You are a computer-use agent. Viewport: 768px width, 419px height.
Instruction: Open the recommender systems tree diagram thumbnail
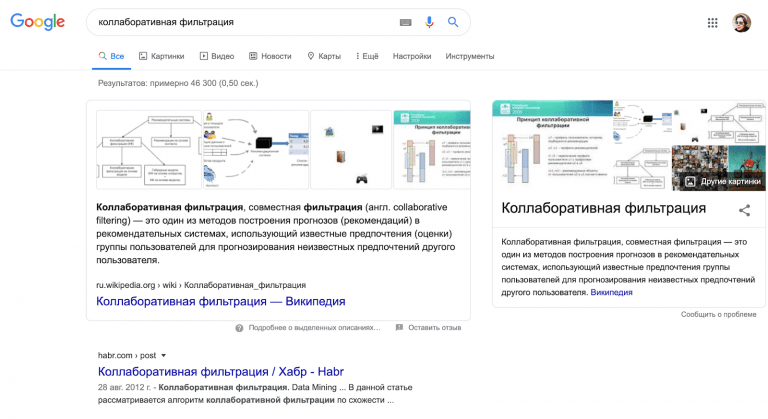pos(149,149)
